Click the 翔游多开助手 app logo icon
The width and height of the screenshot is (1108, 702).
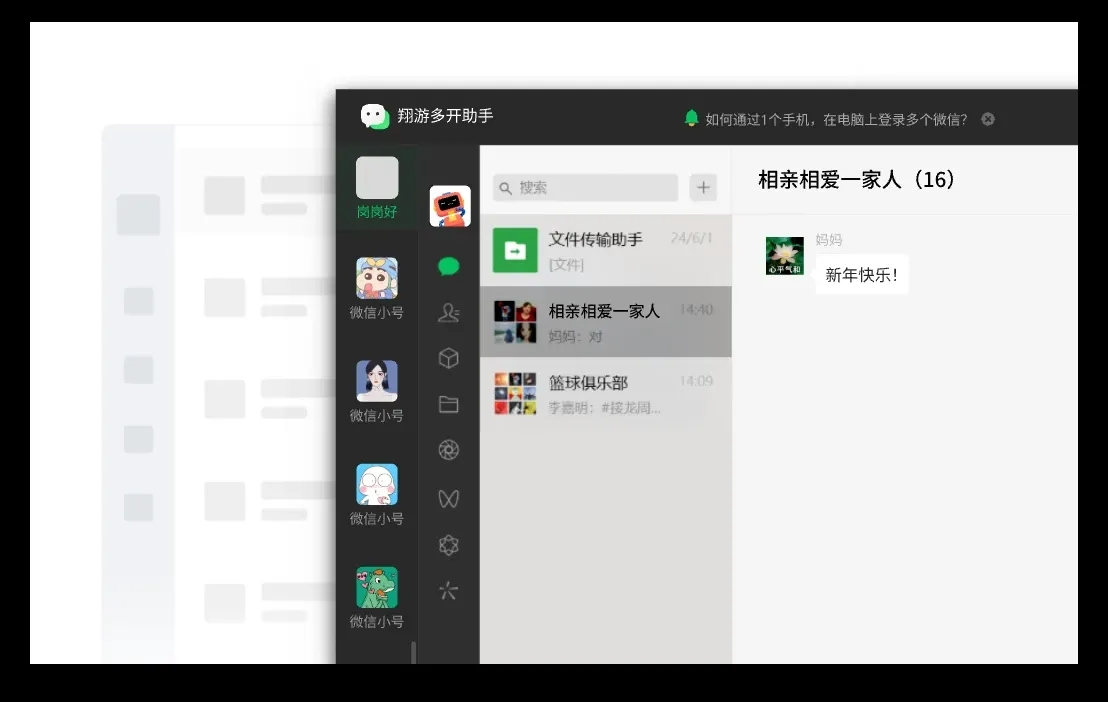[x=375, y=117]
